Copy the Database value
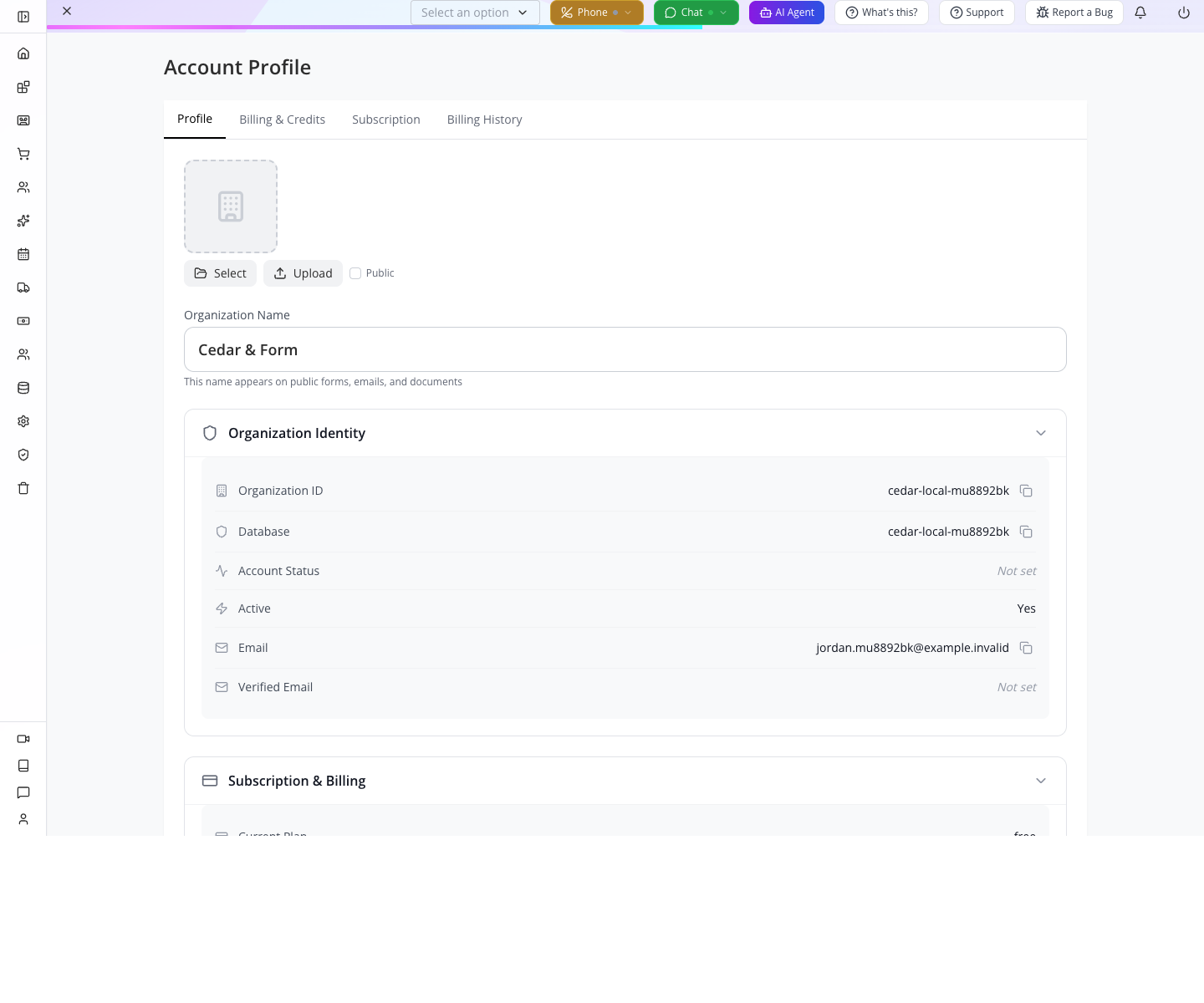The width and height of the screenshot is (1204, 1003). 1026,532
